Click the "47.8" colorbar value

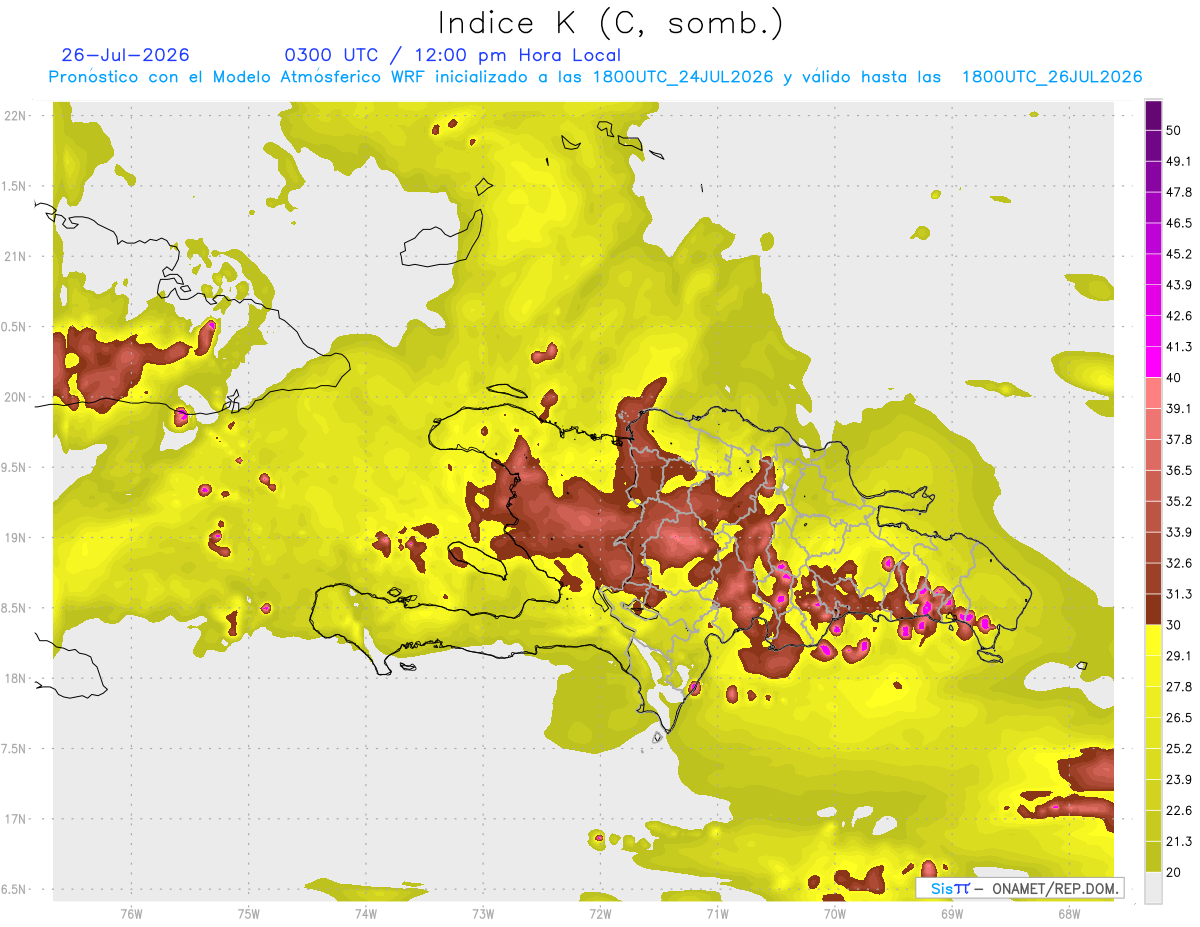pyautogui.click(x=1179, y=192)
